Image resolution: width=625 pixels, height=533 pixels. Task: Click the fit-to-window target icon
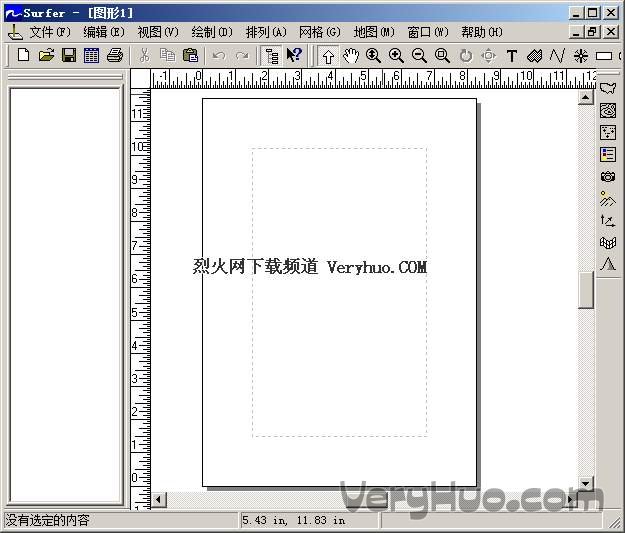click(489, 56)
